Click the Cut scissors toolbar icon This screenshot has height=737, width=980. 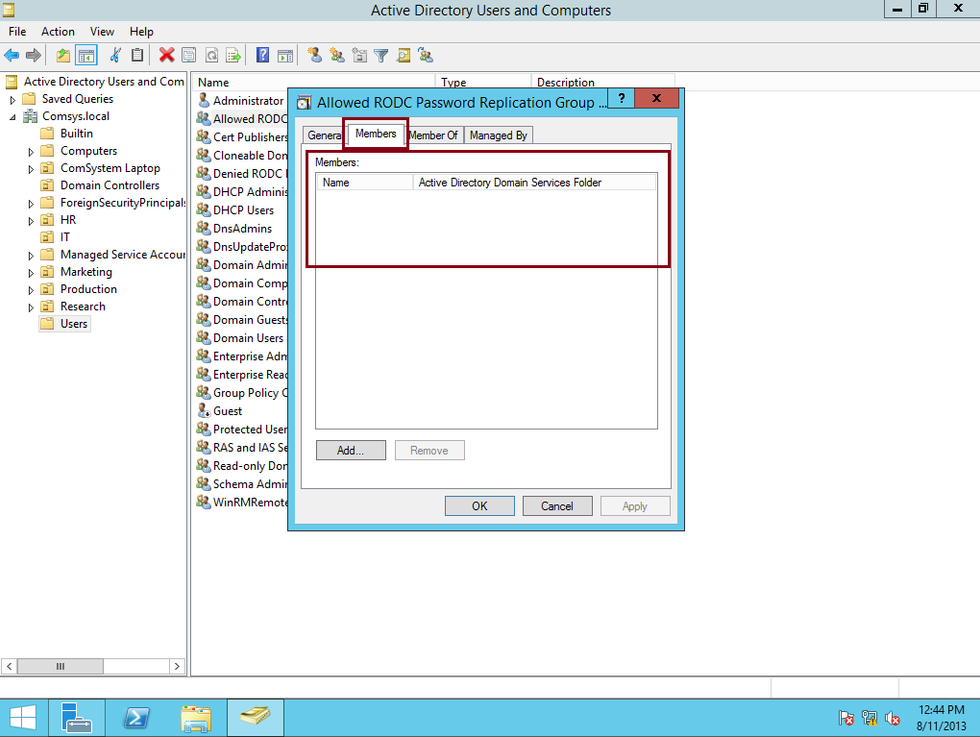[x=115, y=56]
